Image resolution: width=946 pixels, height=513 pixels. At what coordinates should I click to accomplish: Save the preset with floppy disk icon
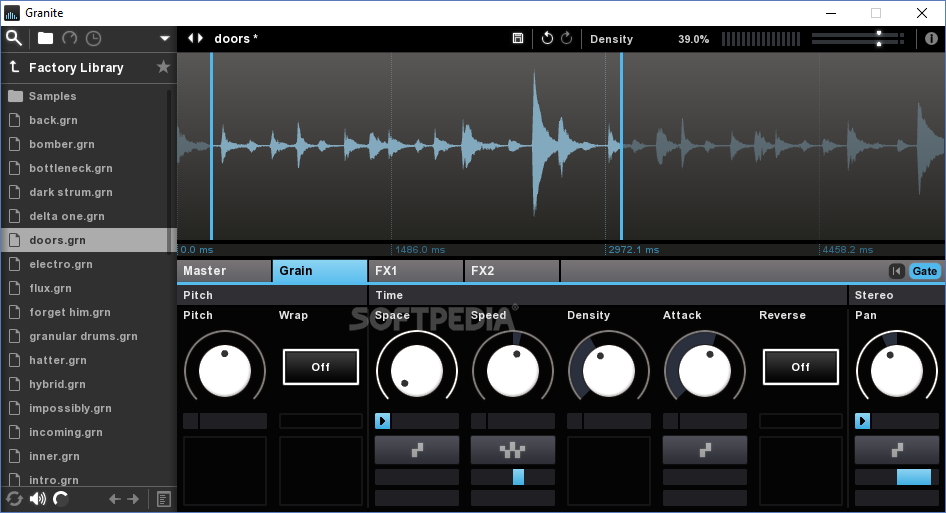click(518, 39)
